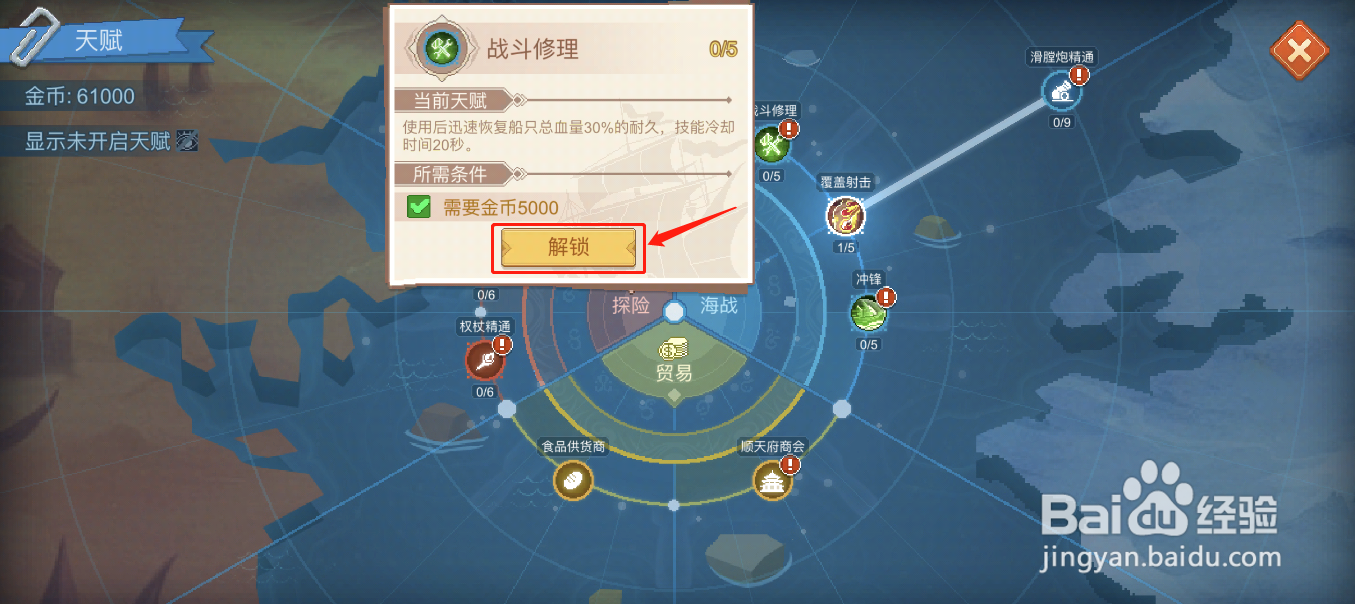Close the talent screen with orange X

click(1299, 50)
